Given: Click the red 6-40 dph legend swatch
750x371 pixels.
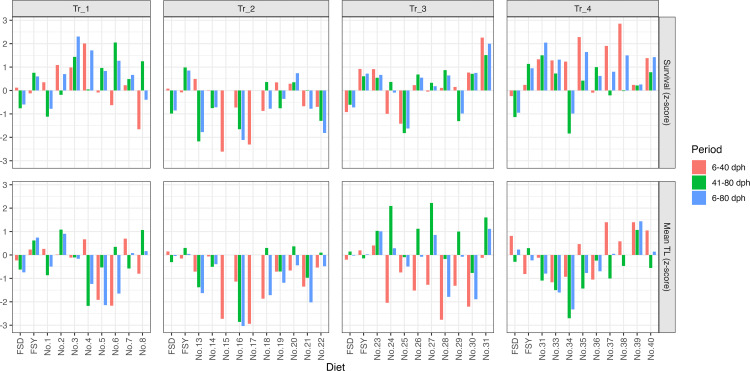Looking at the screenshot, I should tap(699, 167).
